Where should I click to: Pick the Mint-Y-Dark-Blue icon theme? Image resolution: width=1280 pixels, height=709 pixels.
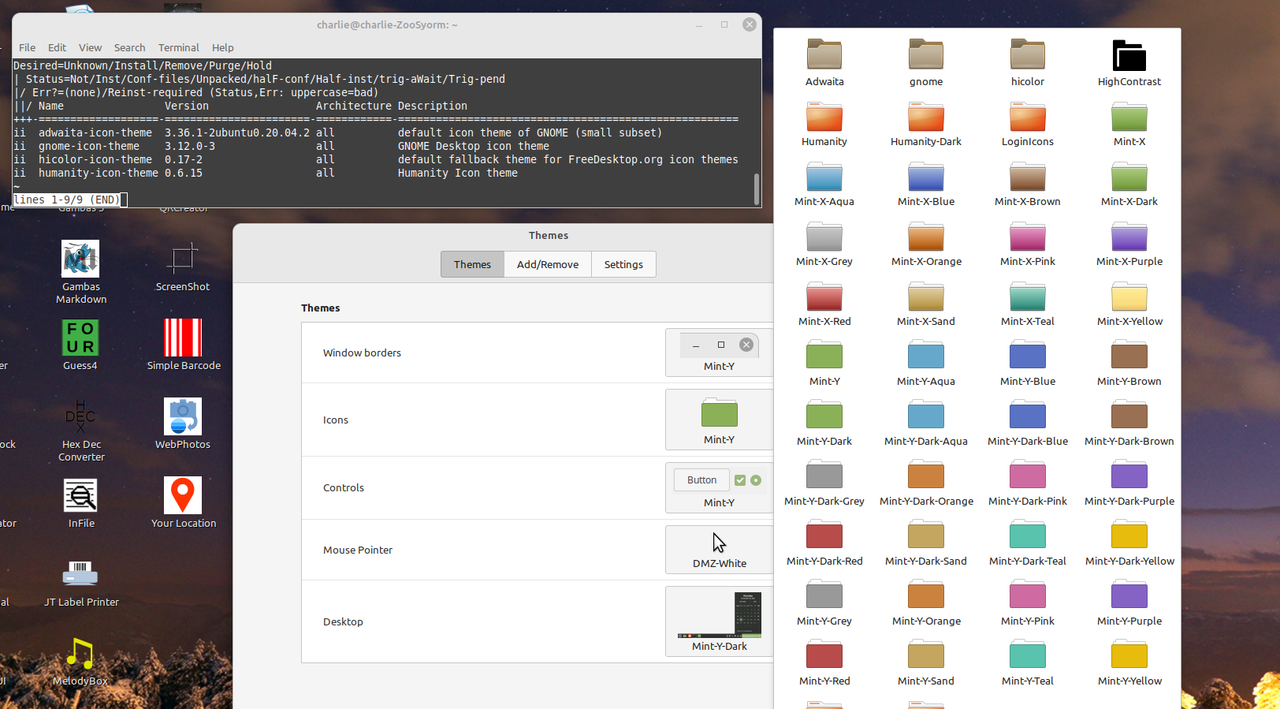coord(1027,424)
